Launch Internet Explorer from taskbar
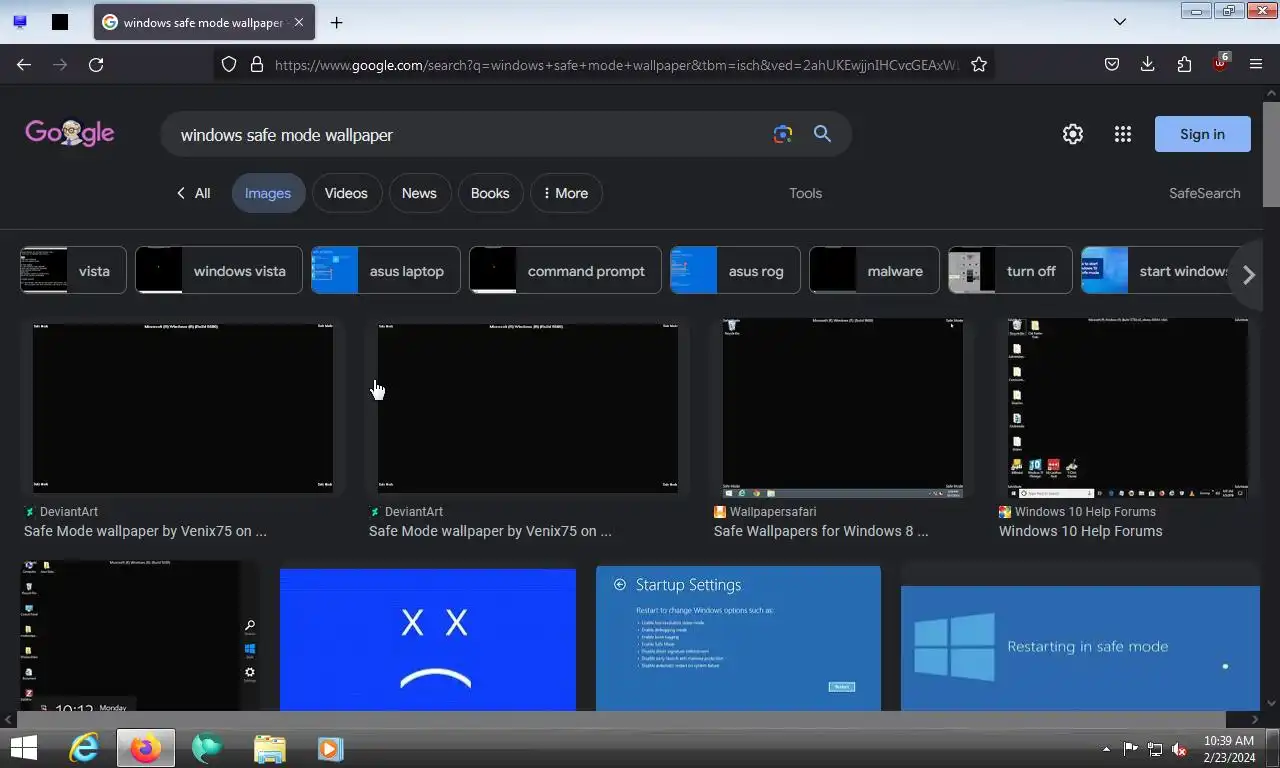This screenshot has width=1280, height=768. click(84, 748)
